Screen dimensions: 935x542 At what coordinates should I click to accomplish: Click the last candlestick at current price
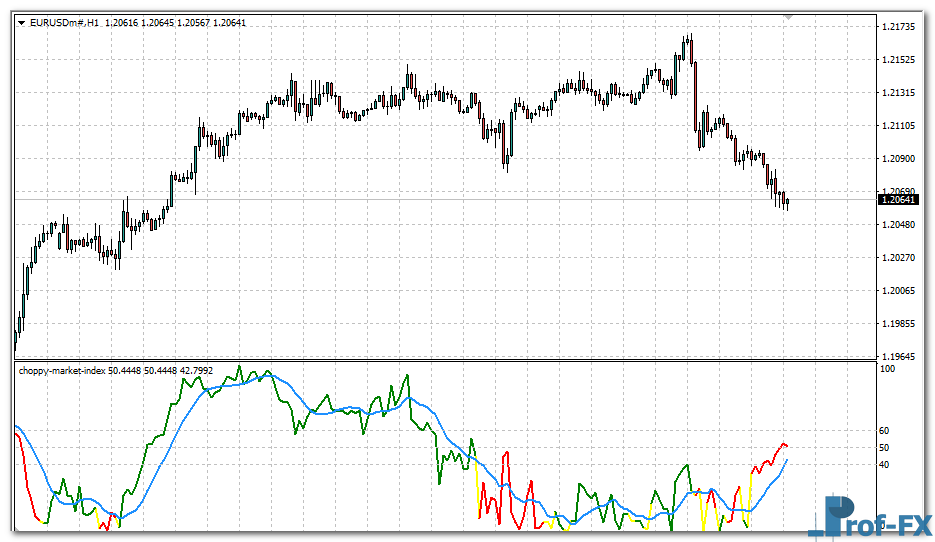[788, 203]
